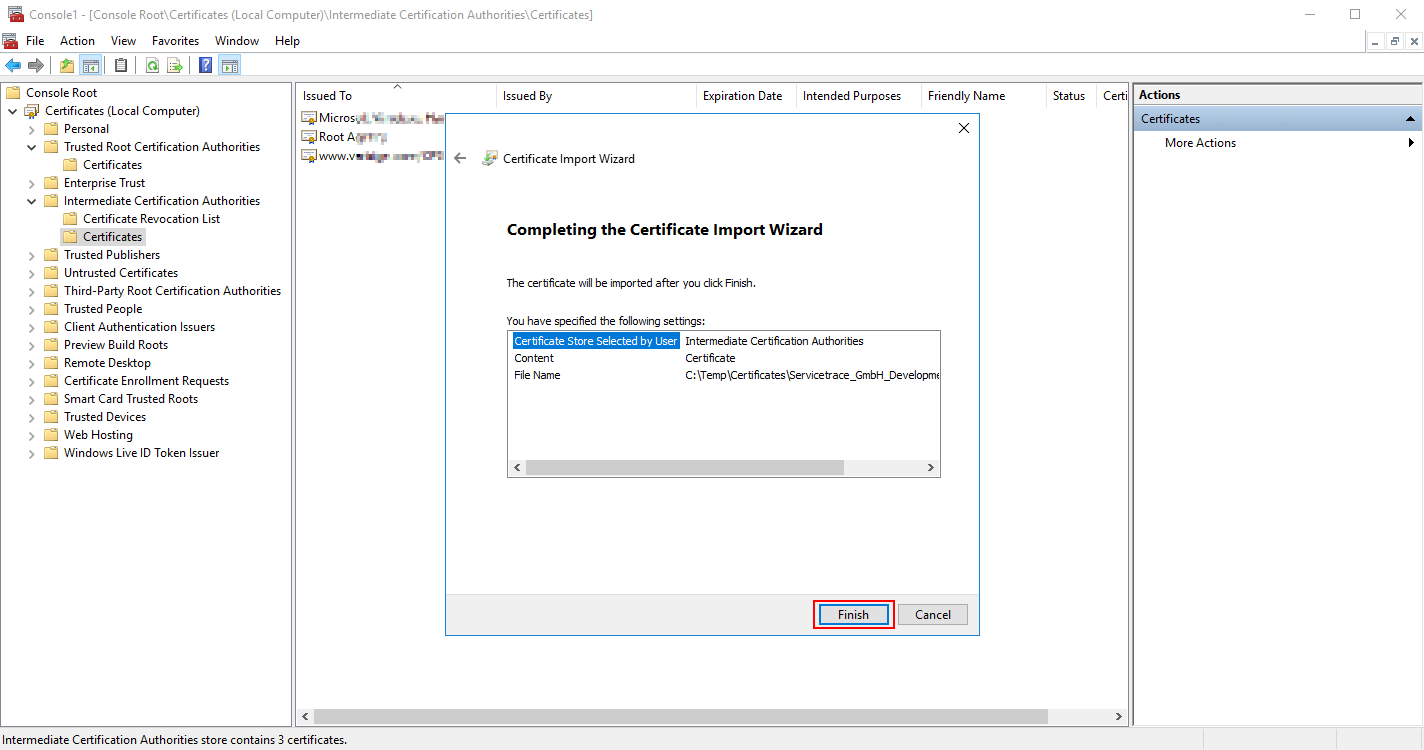Click the Certificate Import Wizard shield icon

coord(488,158)
